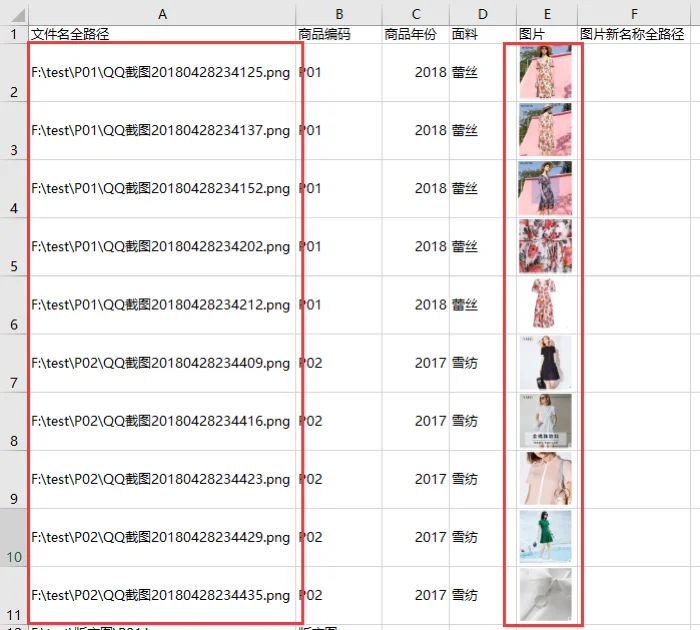The width and height of the screenshot is (700, 630).
Task: Click the select-all corner triangle
Action: click(x=19, y=16)
